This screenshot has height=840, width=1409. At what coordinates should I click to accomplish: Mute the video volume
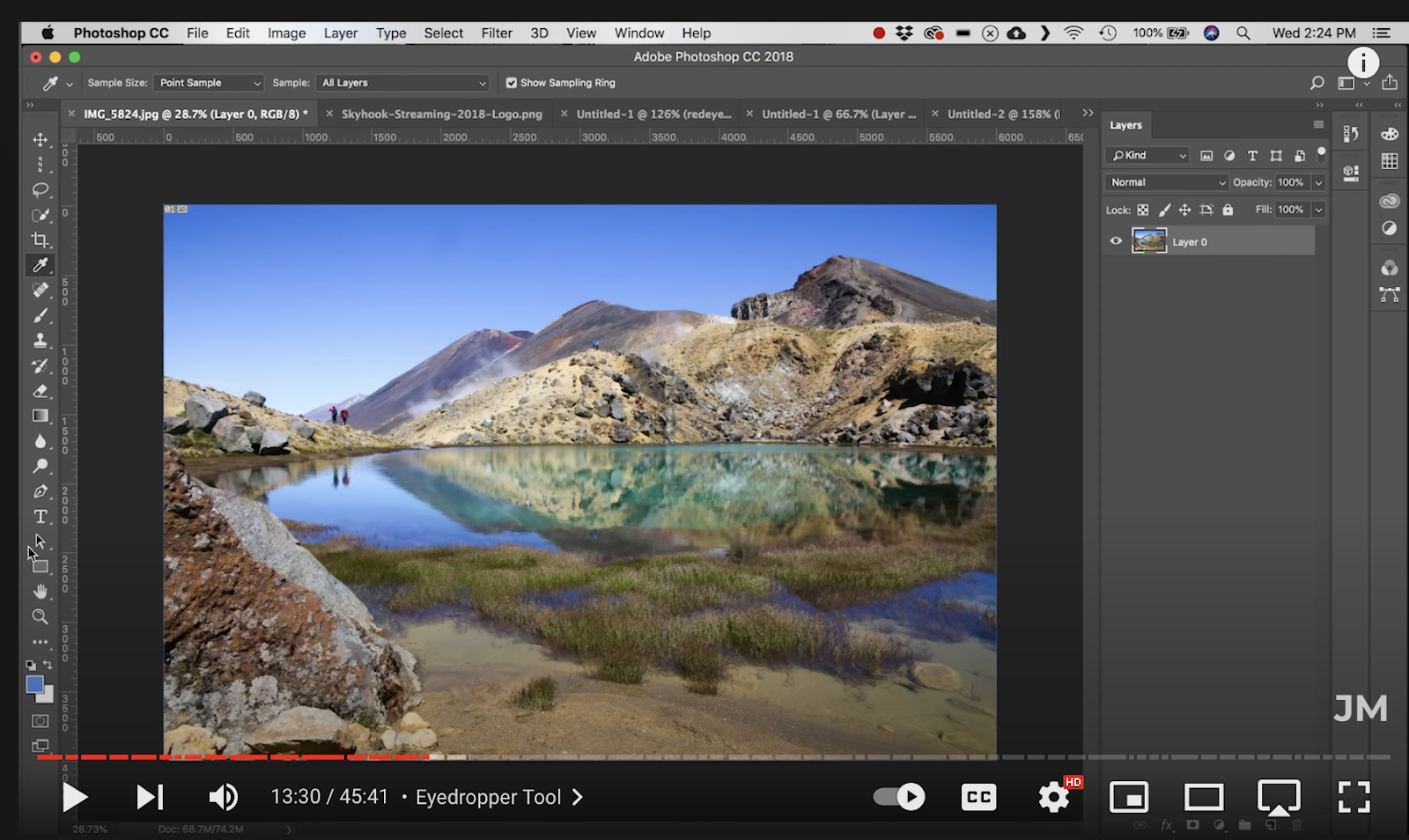pos(223,797)
